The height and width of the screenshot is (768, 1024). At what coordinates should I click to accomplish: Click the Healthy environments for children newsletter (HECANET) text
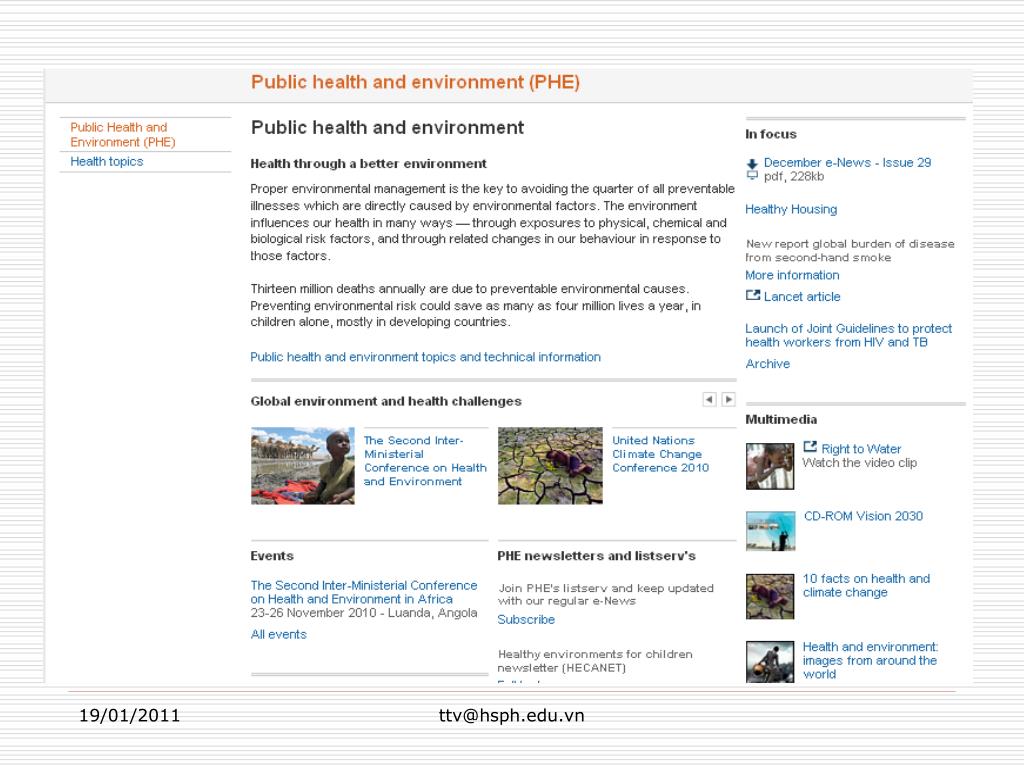(x=595, y=661)
